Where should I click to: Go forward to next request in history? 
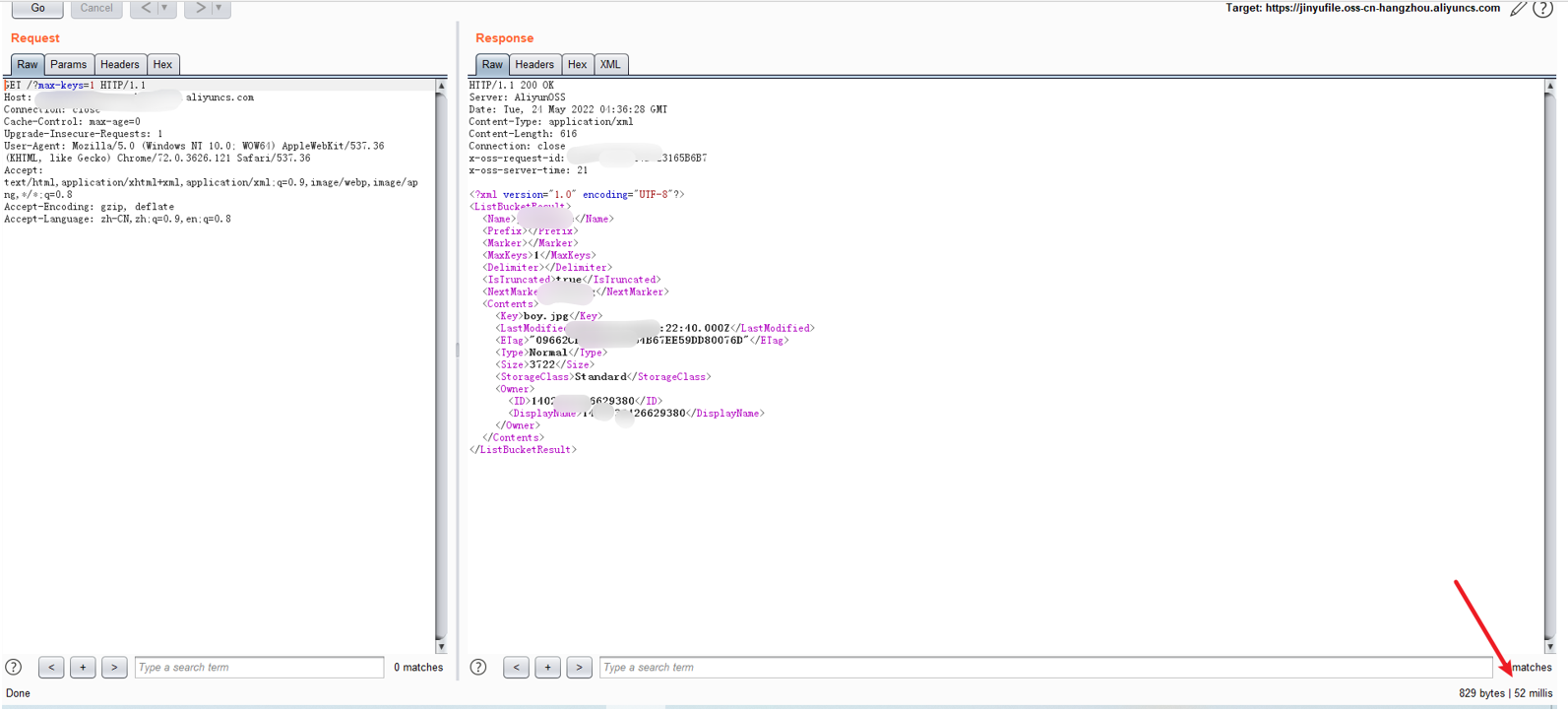pos(200,8)
